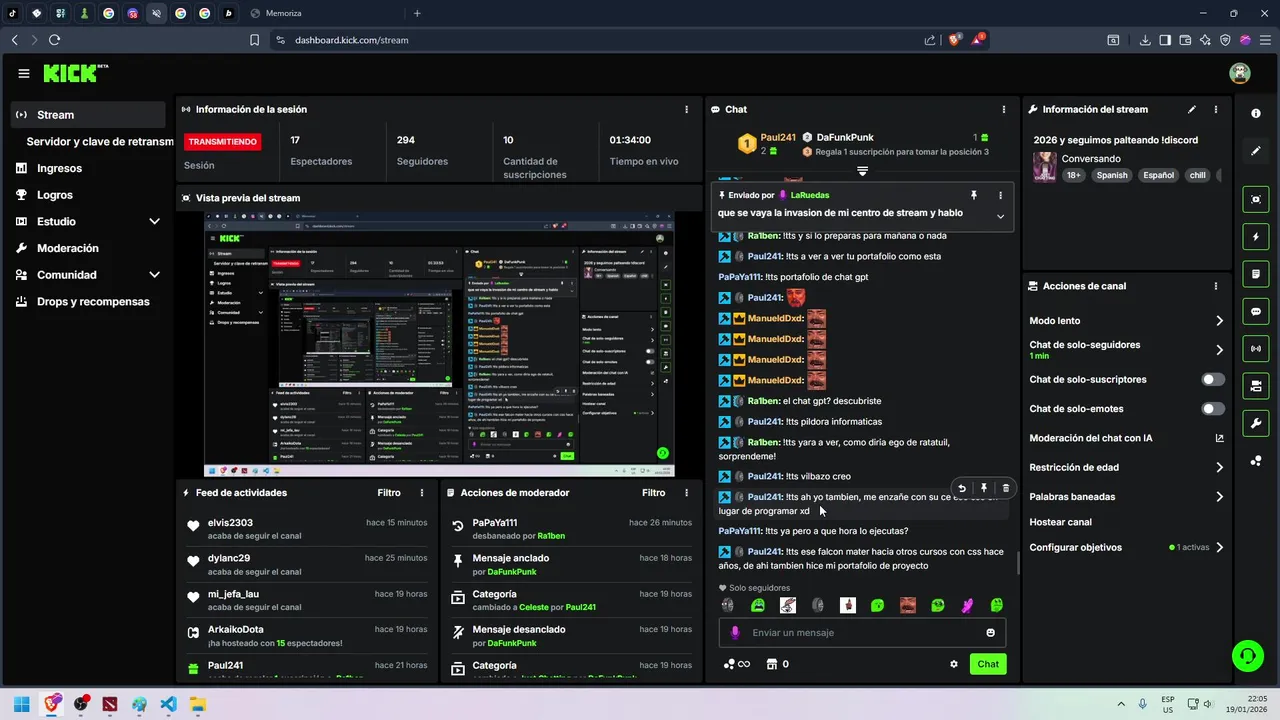Open Visual Studio Code from the taskbar
This screenshot has height=720, width=1280.
pos(168,704)
